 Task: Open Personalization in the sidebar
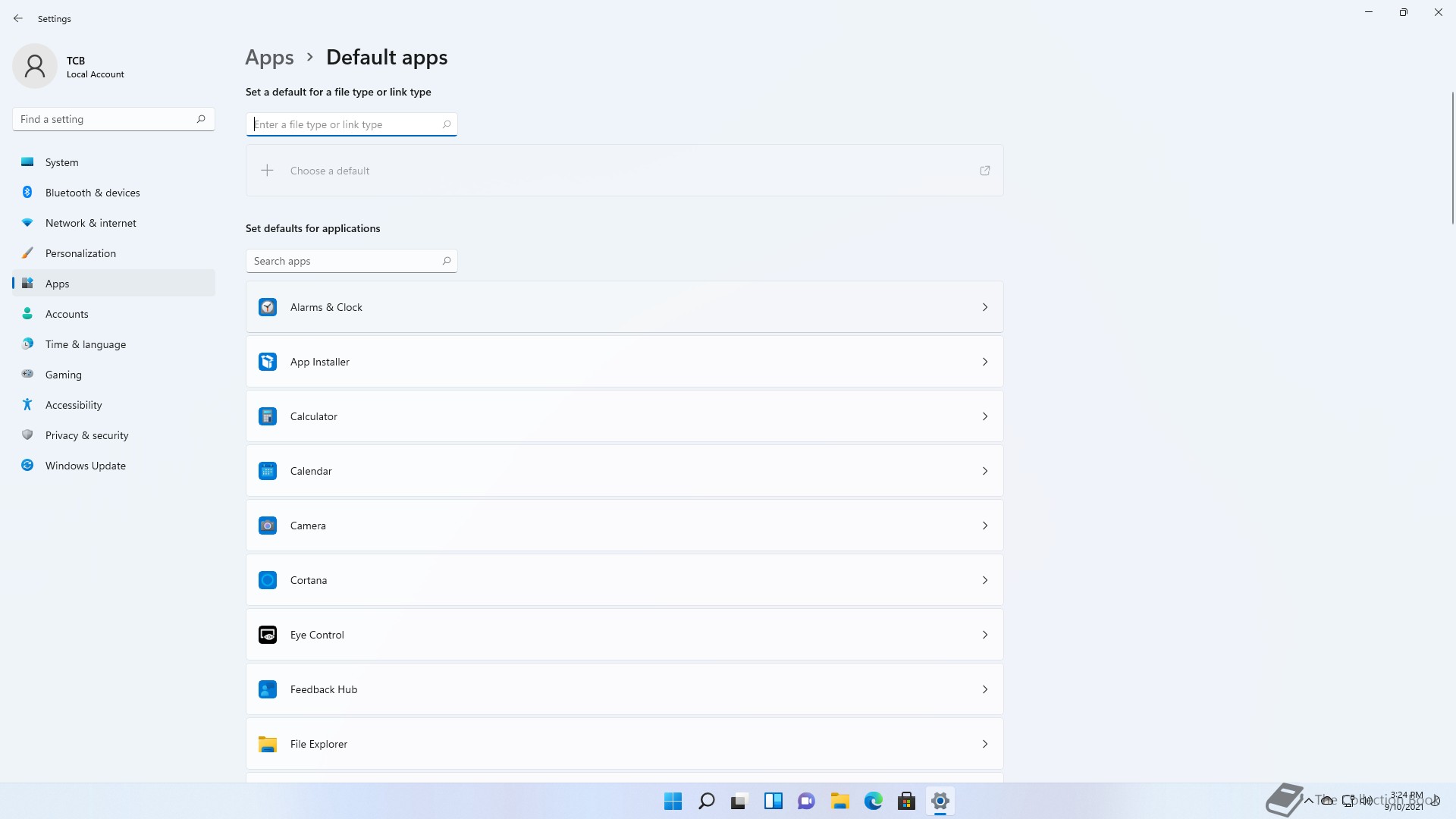coord(114,253)
